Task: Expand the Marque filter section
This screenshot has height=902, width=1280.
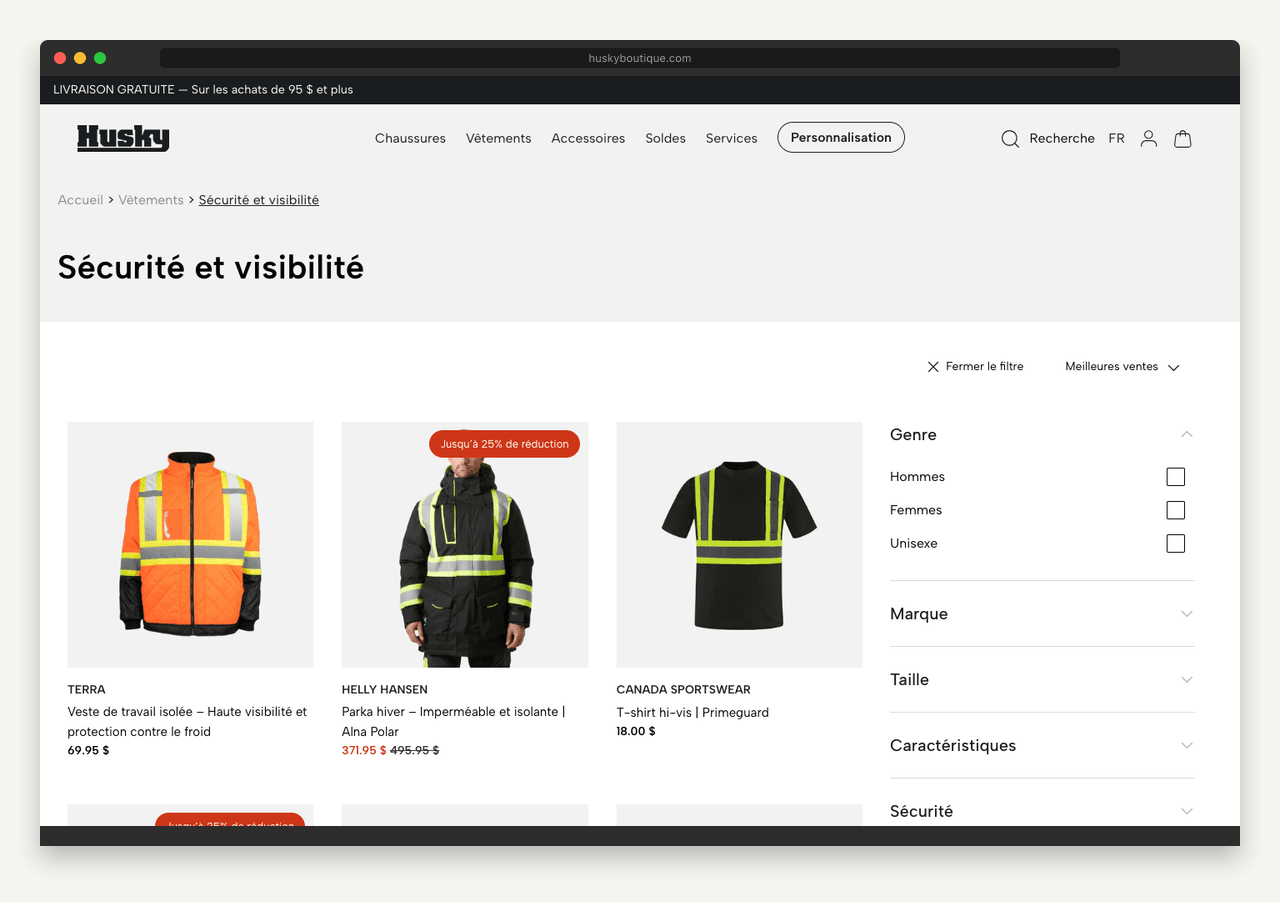Action: [x=1186, y=614]
